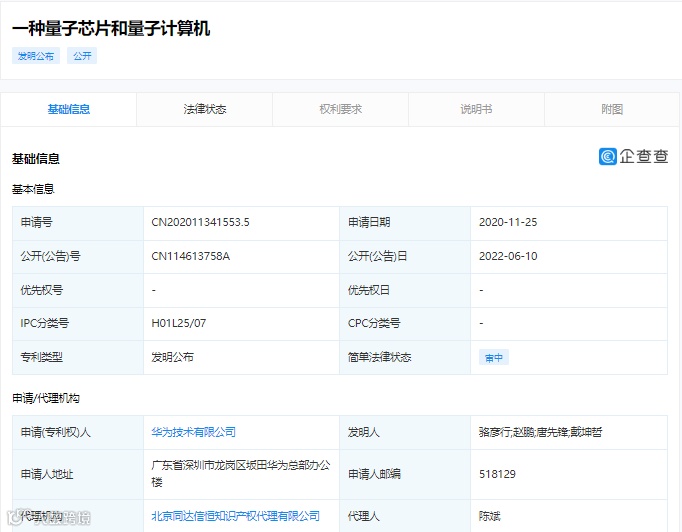Image resolution: width=682 pixels, height=532 pixels.
Task: Click the 申请(专利权)人 label cell
Action: [78, 432]
